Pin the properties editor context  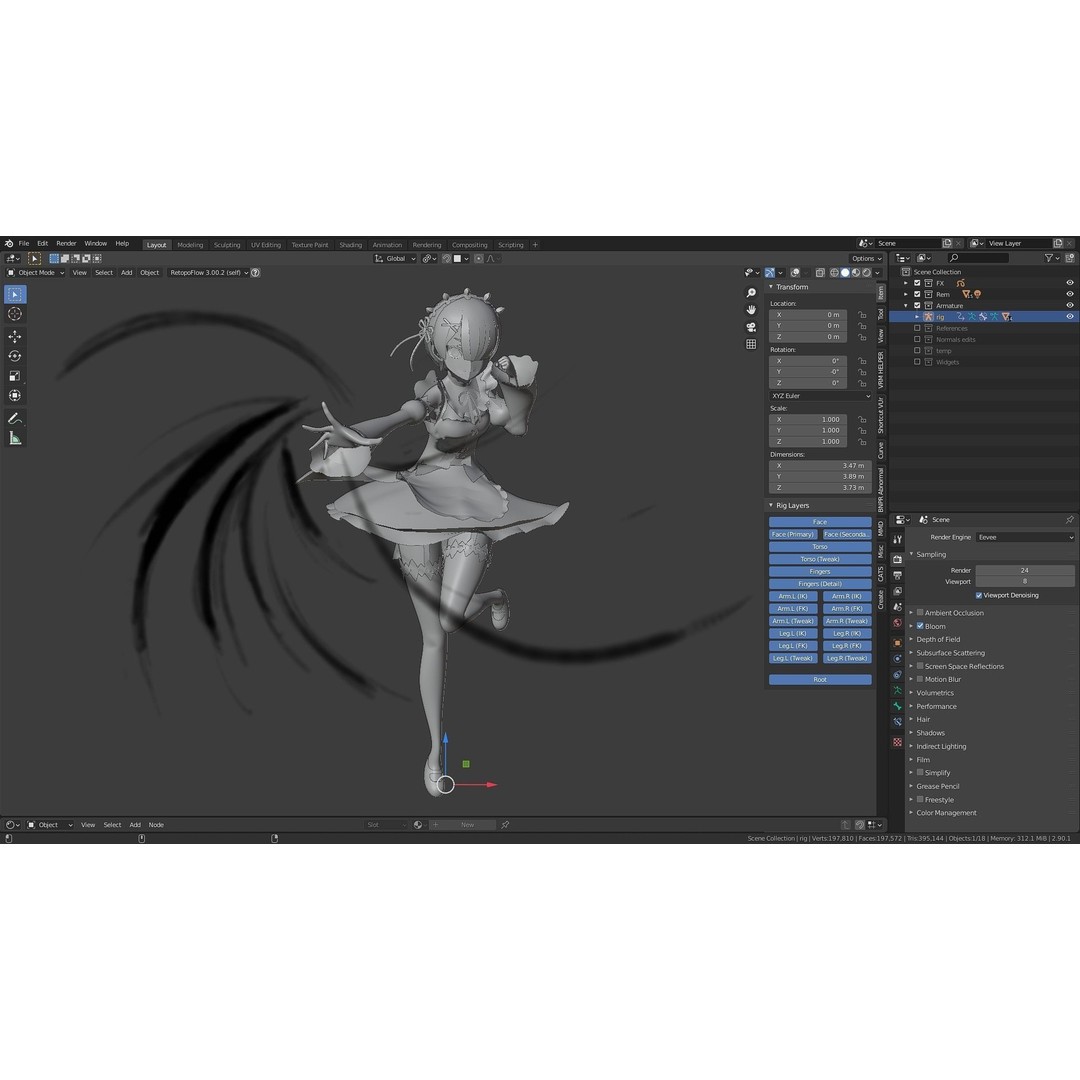point(1069,520)
